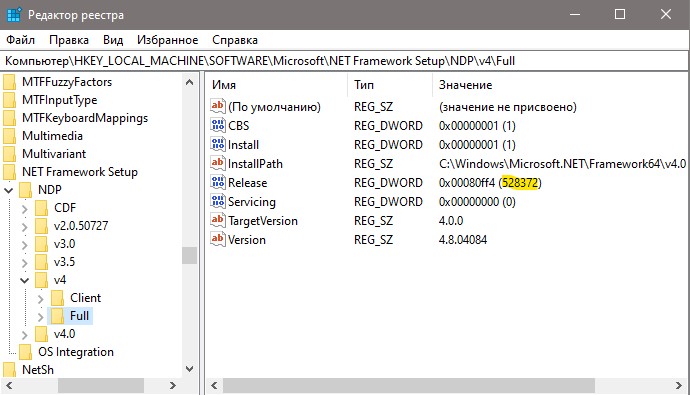Screen dimensions: 690x395
Task: Click tree pane scroll down arrow
Action: pyautogui.click(x=190, y=369)
